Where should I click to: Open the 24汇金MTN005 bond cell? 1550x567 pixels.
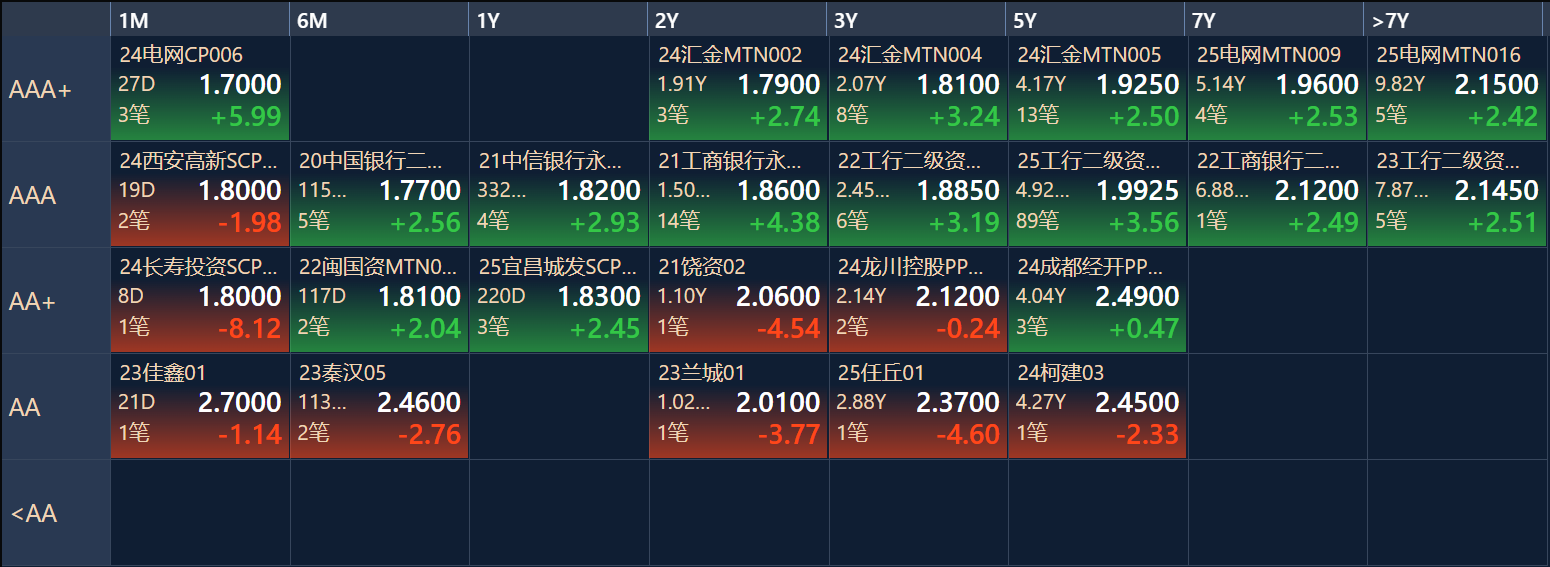tap(1097, 90)
